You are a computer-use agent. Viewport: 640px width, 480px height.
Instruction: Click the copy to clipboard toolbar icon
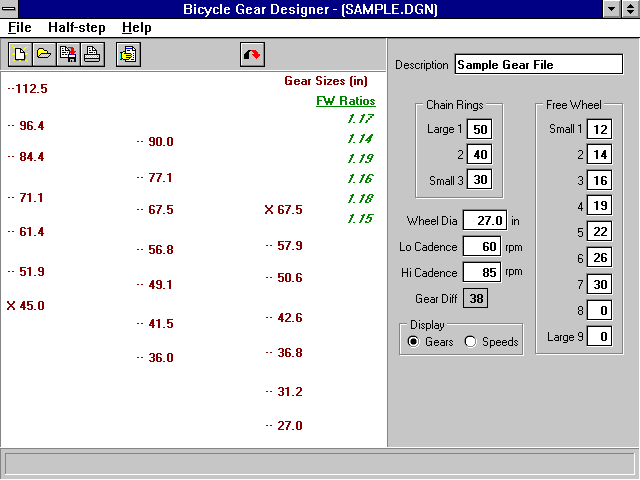pos(128,54)
